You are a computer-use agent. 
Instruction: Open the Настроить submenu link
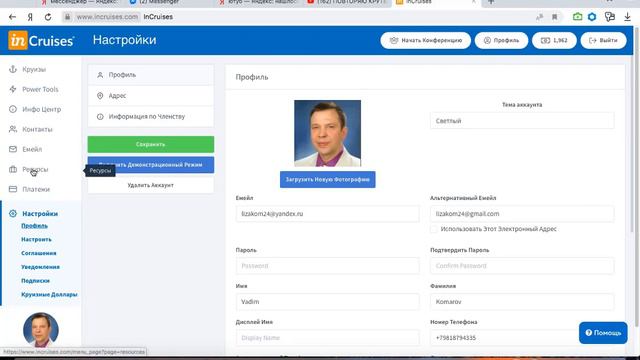36,240
